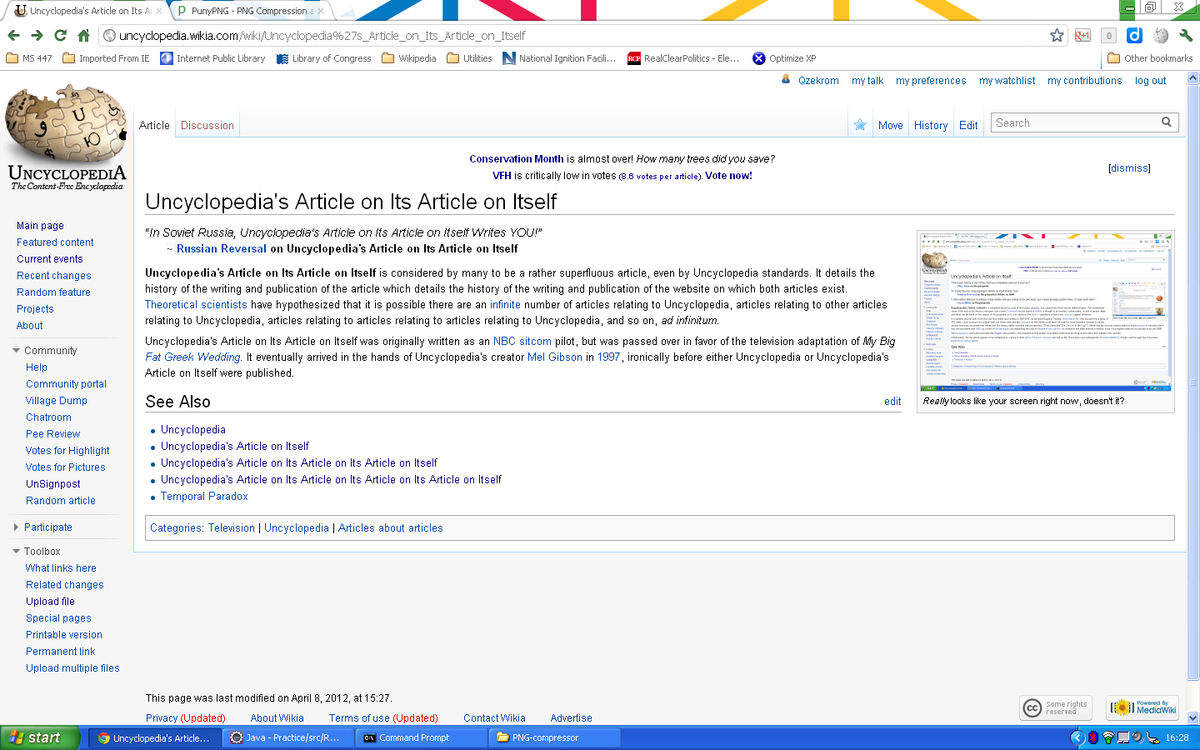The image size is (1200, 750).
Task: Open the blue Daum extension icon
Action: click(x=1134, y=34)
